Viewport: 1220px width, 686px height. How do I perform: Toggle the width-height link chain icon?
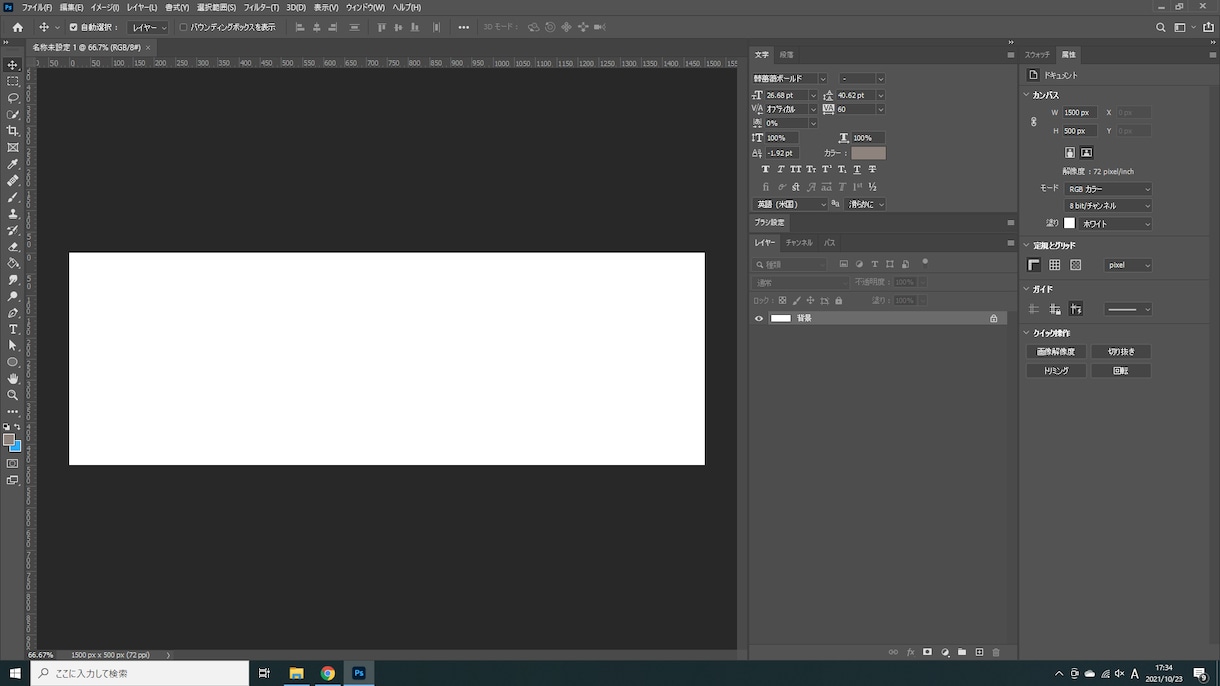pos(1034,122)
